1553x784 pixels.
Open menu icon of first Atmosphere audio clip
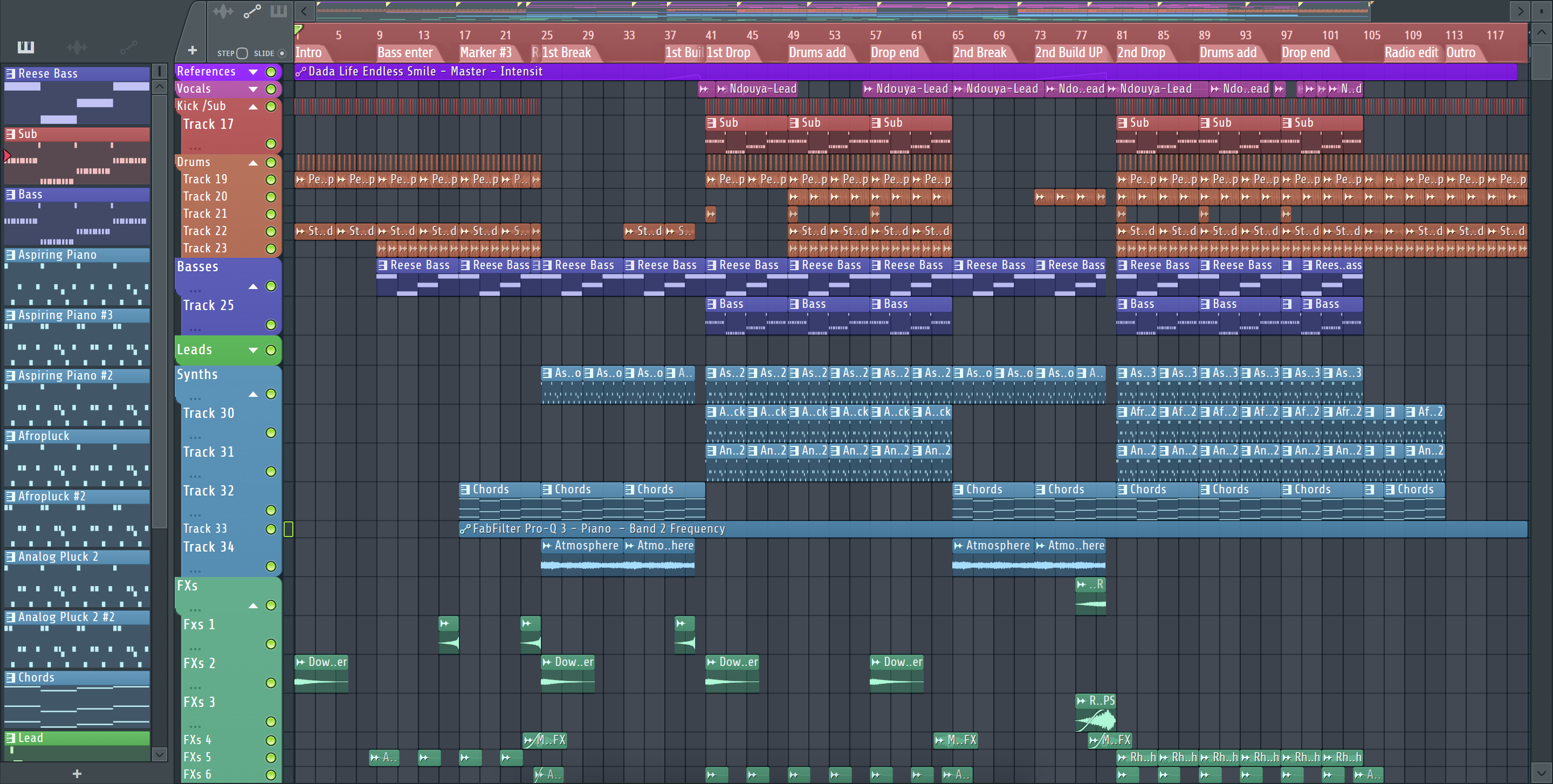(547, 545)
